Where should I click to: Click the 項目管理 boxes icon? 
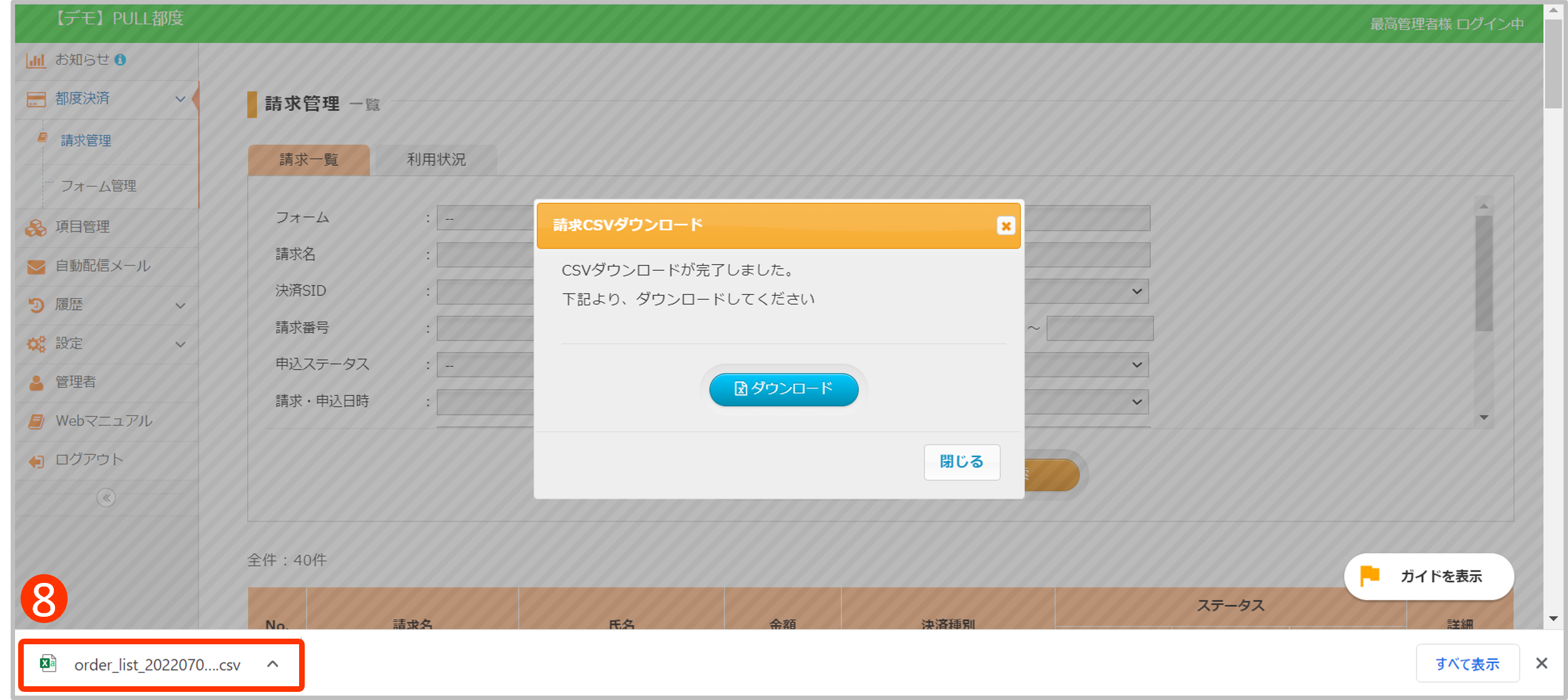pyautogui.click(x=36, y=227)
